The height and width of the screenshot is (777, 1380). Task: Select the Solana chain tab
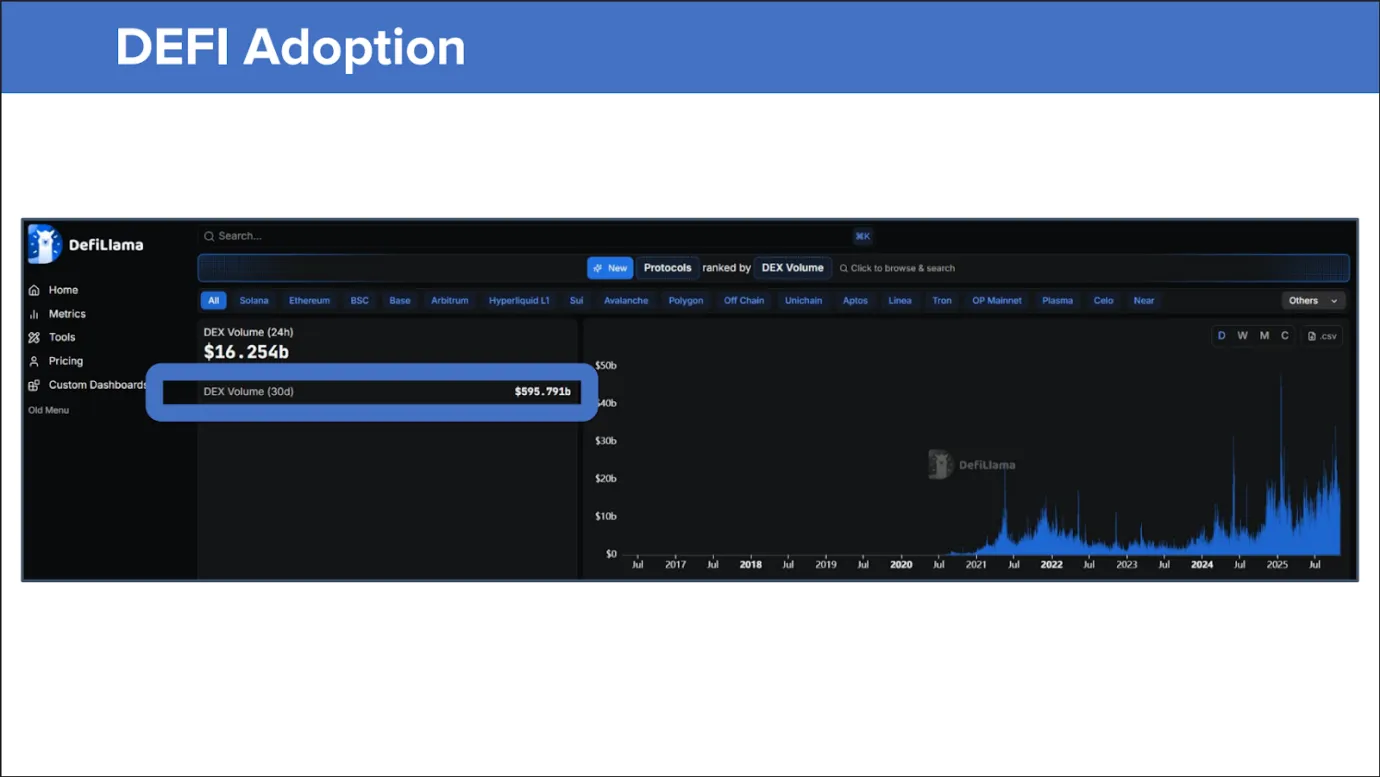point(254,300)
